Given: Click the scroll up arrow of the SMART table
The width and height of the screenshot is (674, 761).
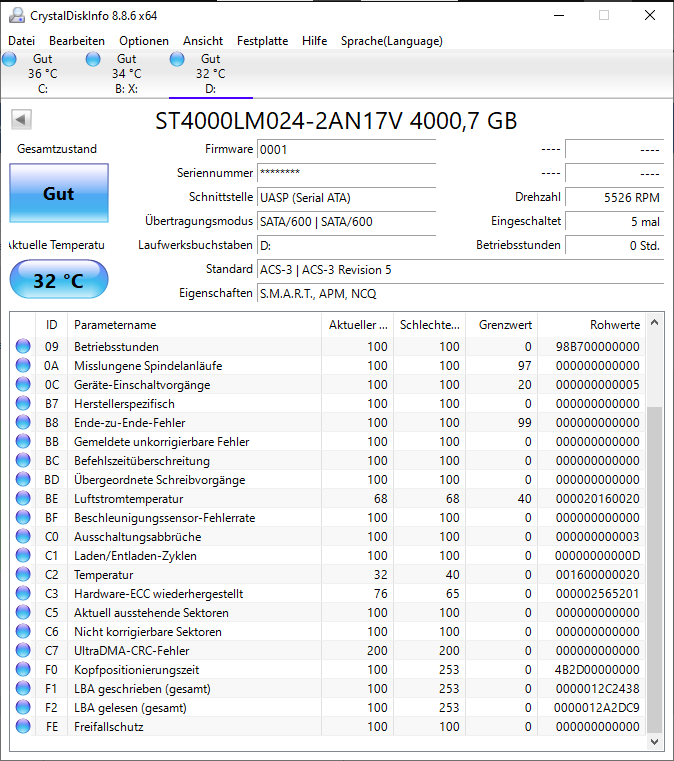Looking at the screenshot, I should tap(654, 322).
